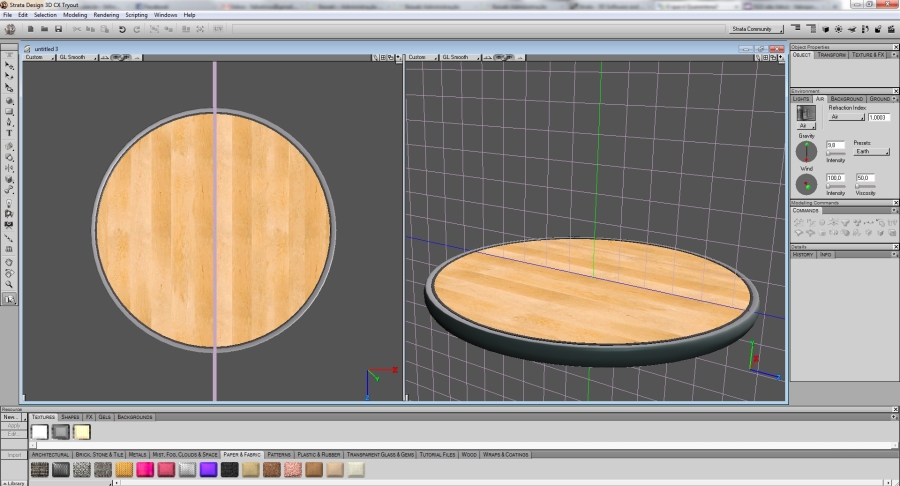Viewport: 900px width, 486px height.
Task: Switch to the Lights tab in Environment
Action: point(801,99)
